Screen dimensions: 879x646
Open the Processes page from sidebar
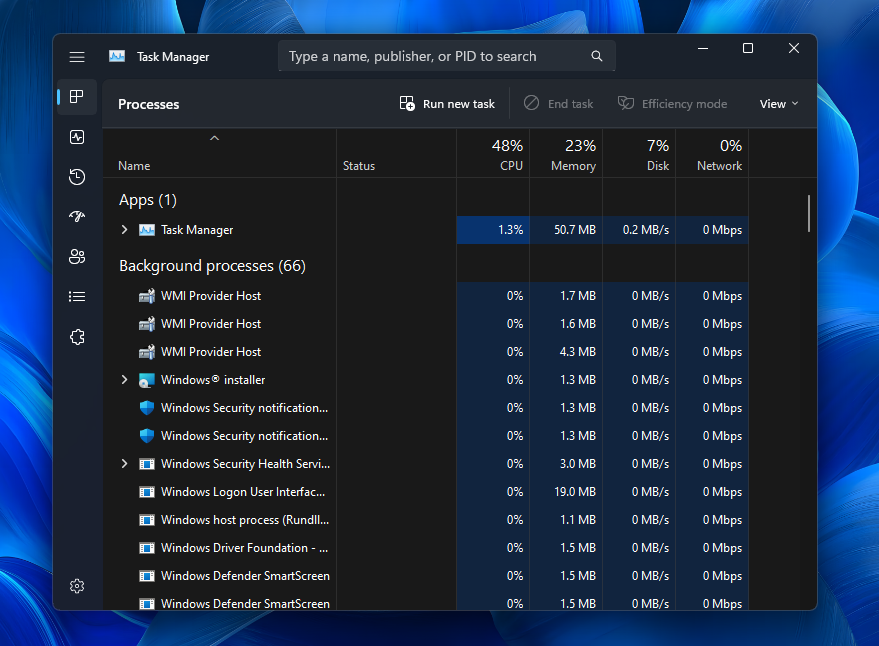(77, 97)
